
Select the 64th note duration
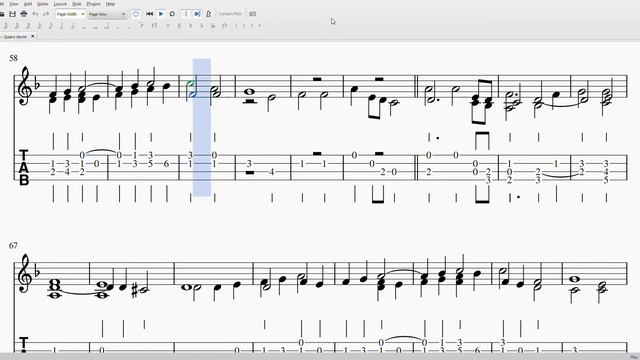17,26
